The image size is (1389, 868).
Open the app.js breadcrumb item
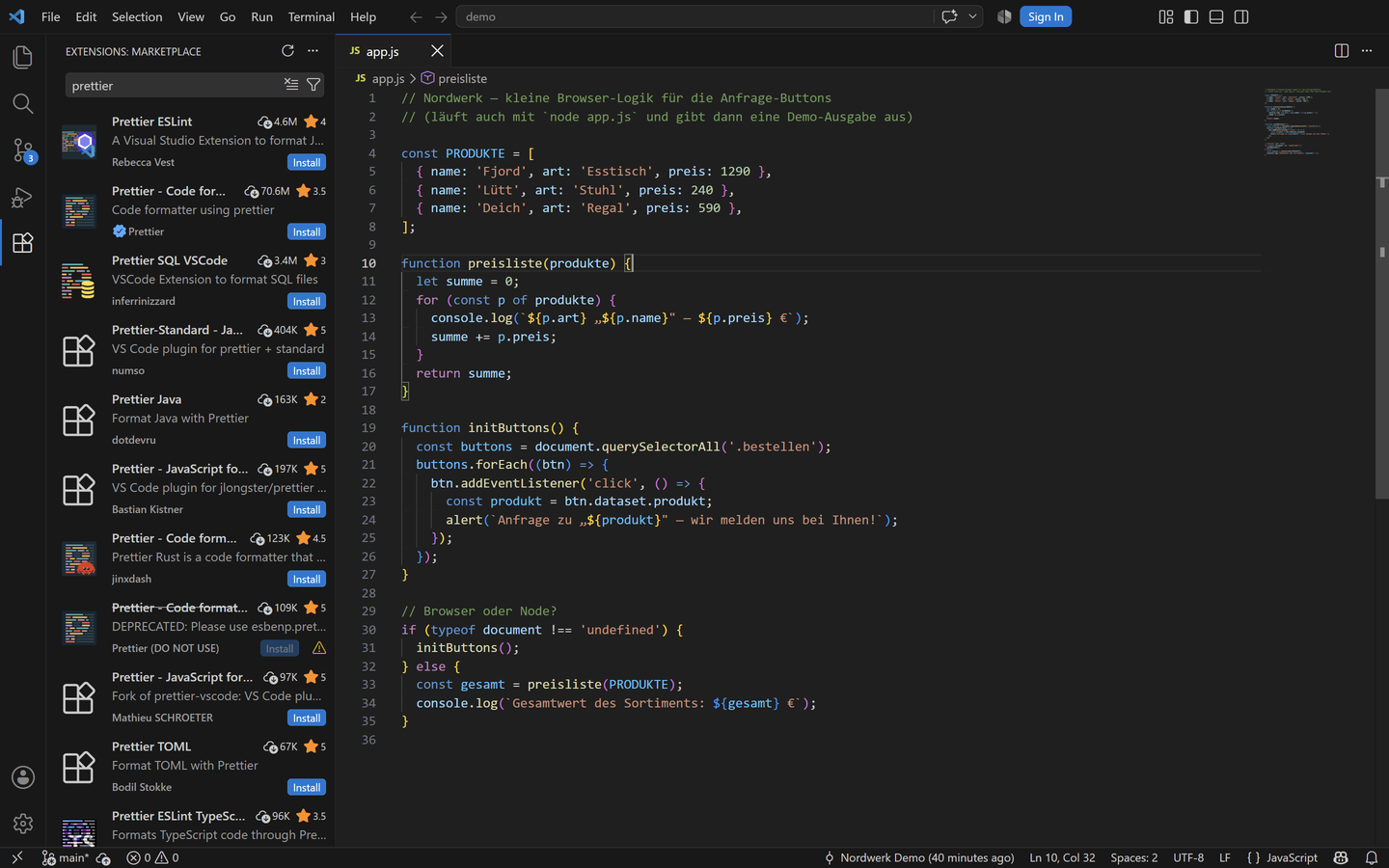click(x=380, y=78)
